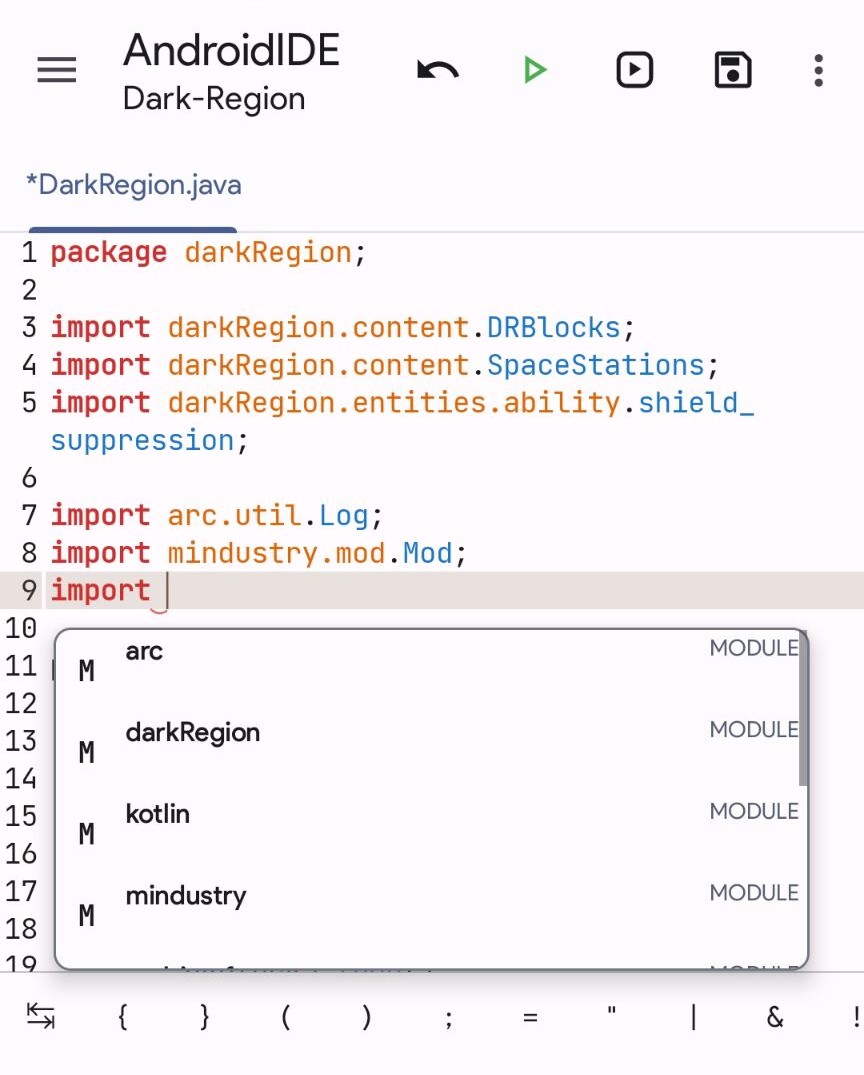Insert a closing parenthesis symbol

[x=366, y=1016]
